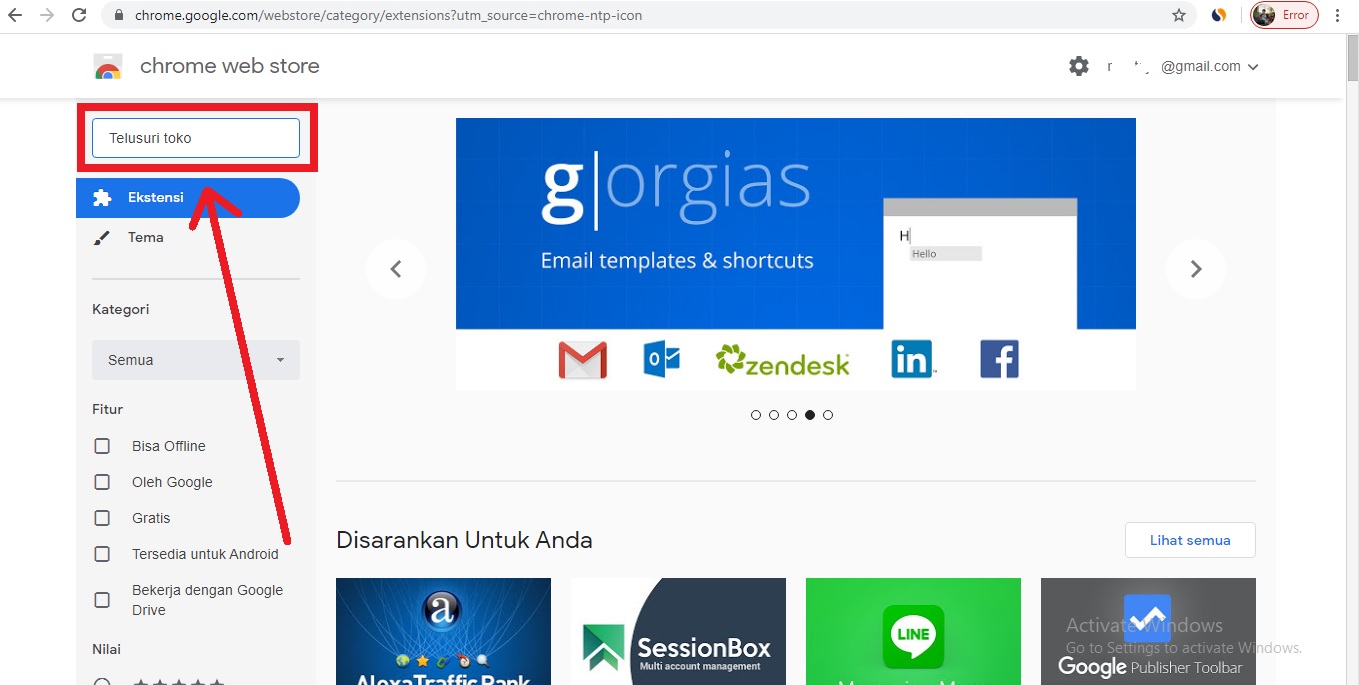Viewport: 1359px width, 685px height.
Task: Click the Kategori label
Action: [x=121, y=309]
